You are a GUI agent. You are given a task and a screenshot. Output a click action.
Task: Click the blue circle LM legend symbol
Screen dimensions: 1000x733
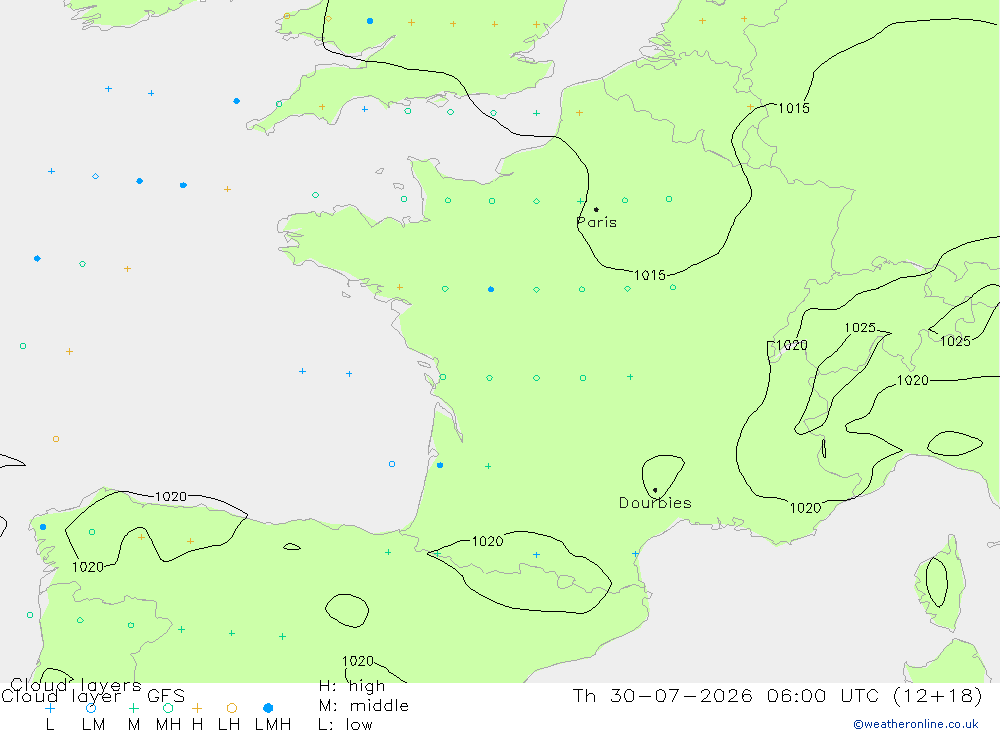point(91,708)
